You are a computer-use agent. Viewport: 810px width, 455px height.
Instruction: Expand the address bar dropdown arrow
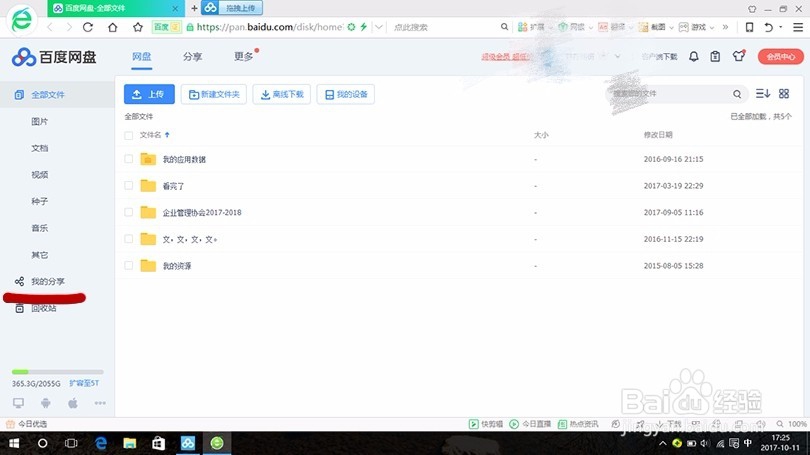point(379,27)
